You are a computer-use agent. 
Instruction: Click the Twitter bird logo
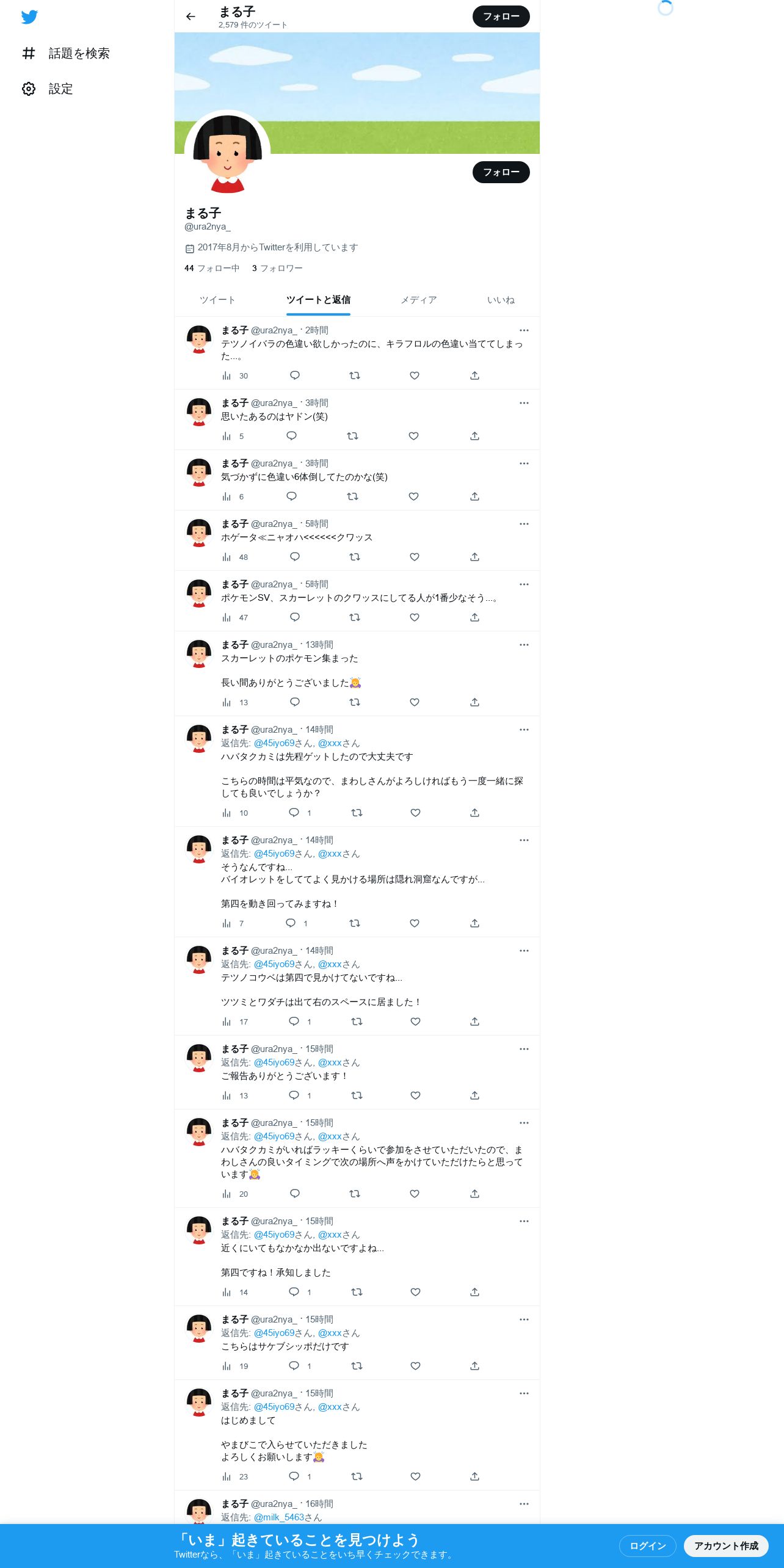(x=29, y=16)
